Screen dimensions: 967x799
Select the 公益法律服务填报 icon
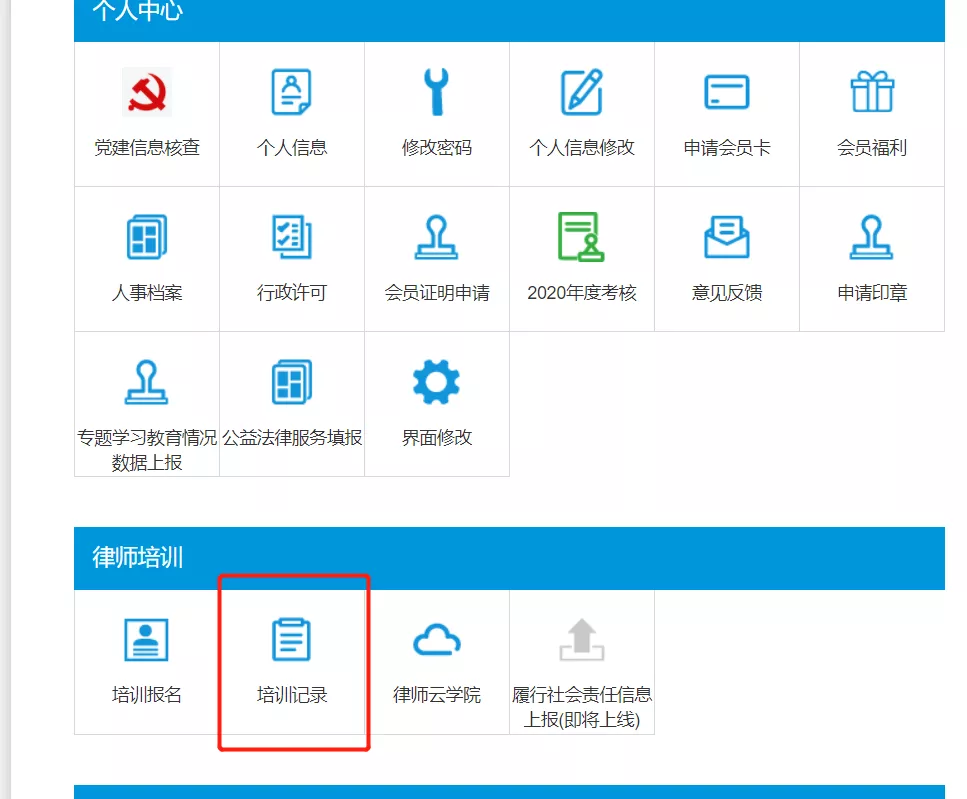[x=292, y=383]
